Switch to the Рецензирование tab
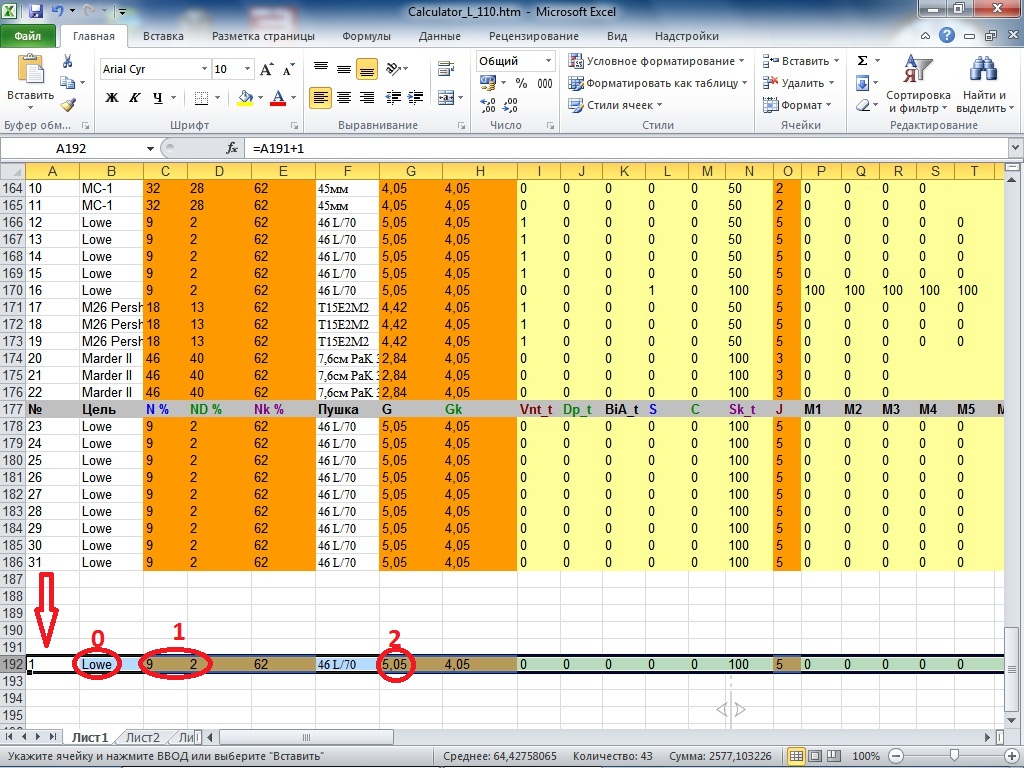 534,36
